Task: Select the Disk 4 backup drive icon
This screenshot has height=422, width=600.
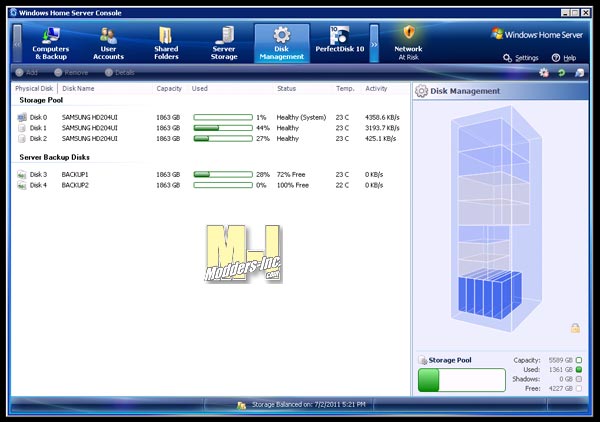Action: pos(22,185)
